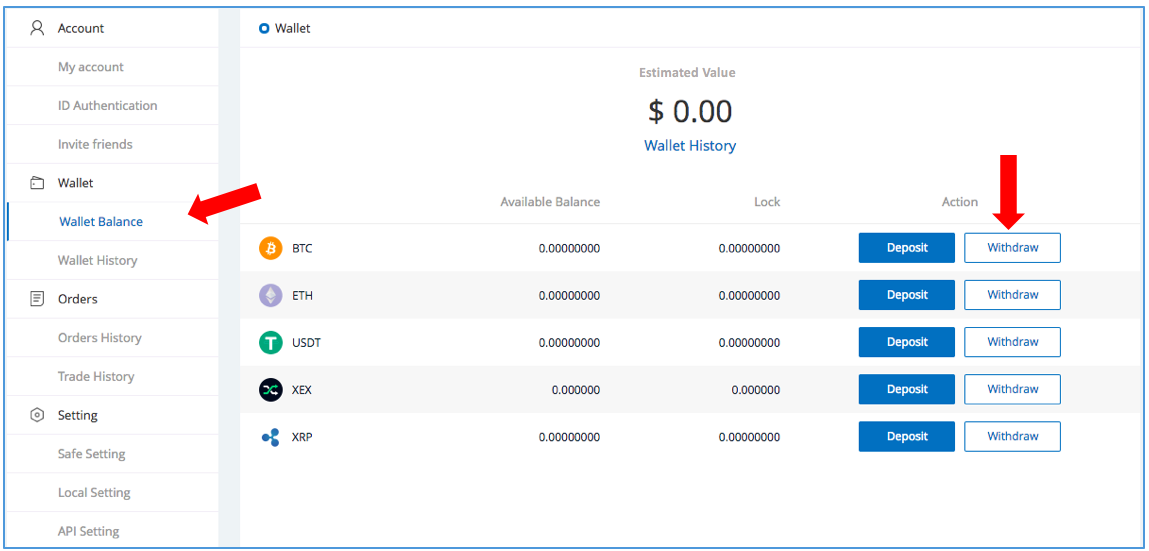This screenshot has height=551, width=1149.
Task: Click the Wallet section icon in sidebar
Action: pos(37,183)
